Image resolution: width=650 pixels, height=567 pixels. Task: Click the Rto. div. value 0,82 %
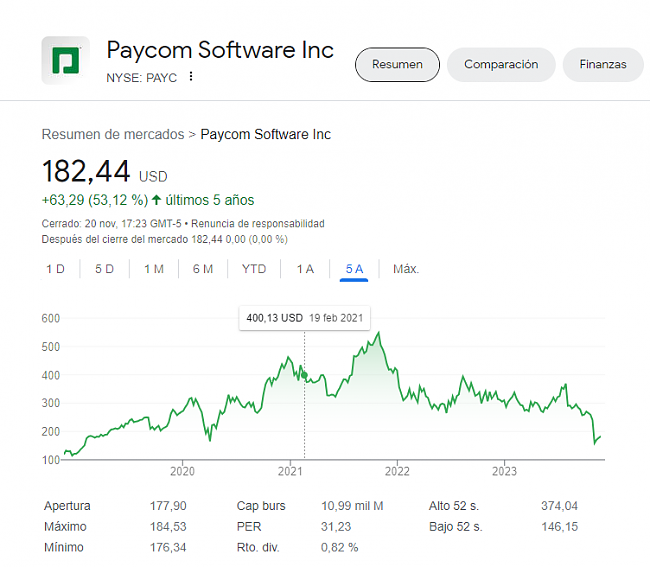(339, 548)
